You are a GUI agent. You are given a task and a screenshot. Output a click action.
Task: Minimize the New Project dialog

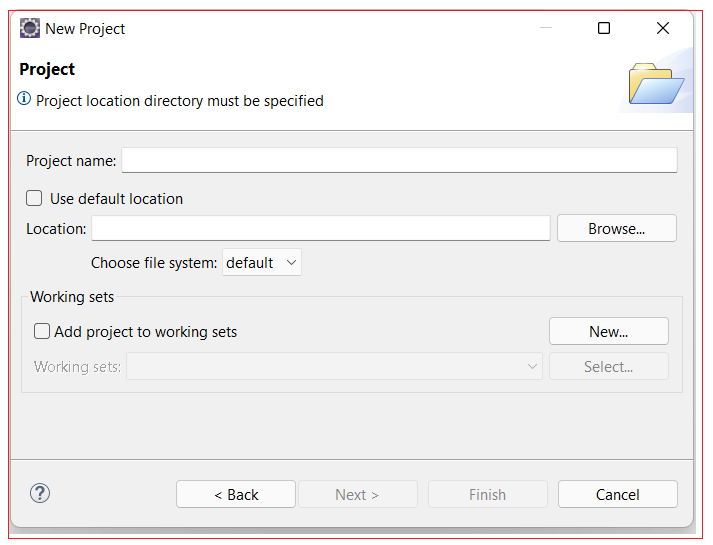click(546, 28)
